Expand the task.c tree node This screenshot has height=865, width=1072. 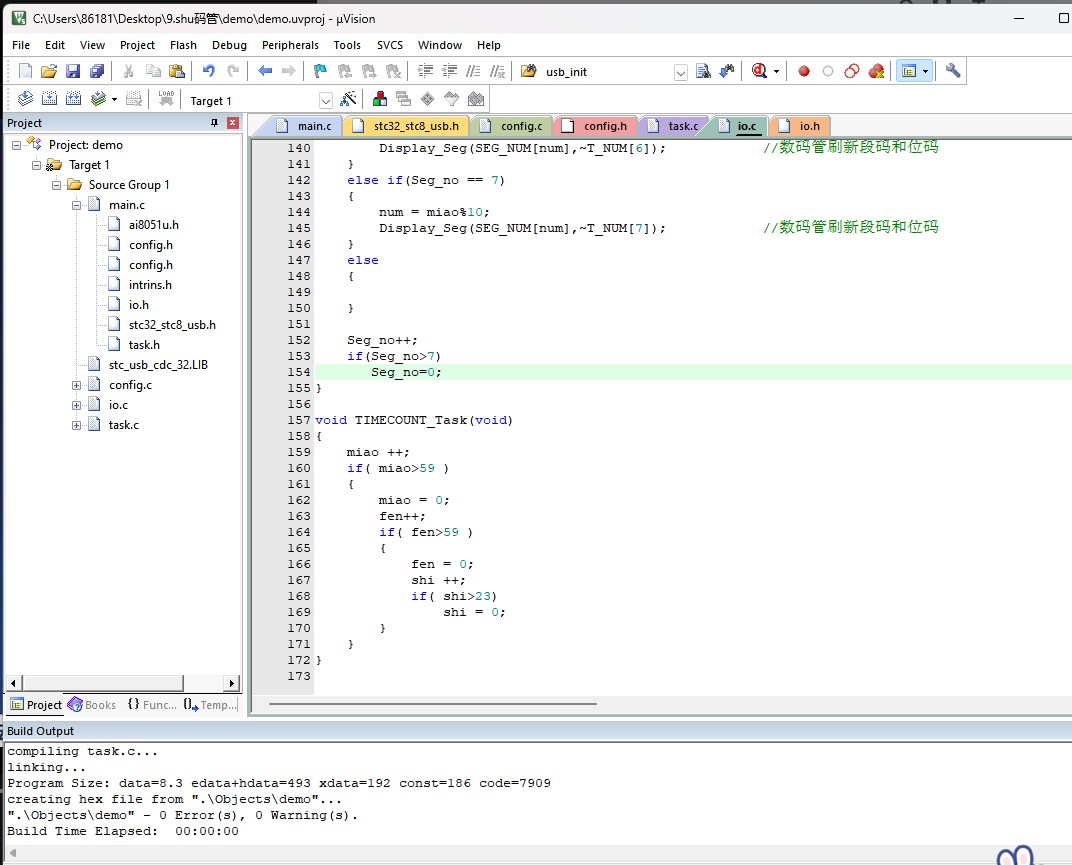(x=77, y=425)
